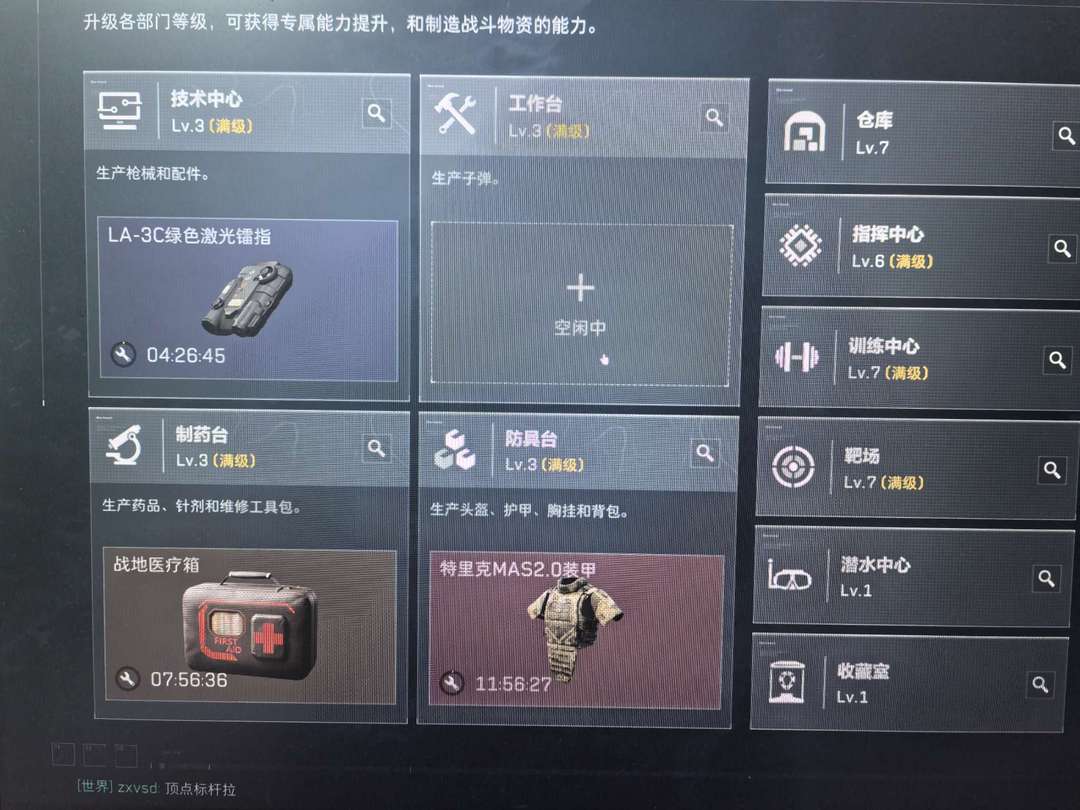This screenshot has width=1080, height=810.
Task: View 制药台 details via magnifier icon
Action: (x=376, y=448)
